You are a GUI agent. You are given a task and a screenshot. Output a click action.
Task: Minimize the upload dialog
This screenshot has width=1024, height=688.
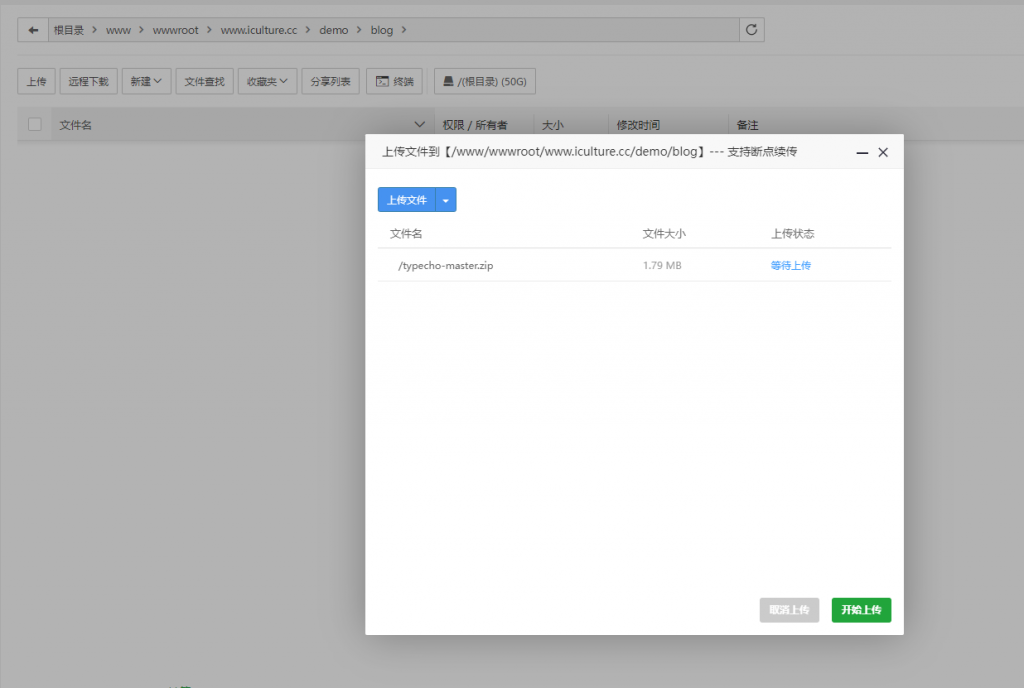(862, 152)
